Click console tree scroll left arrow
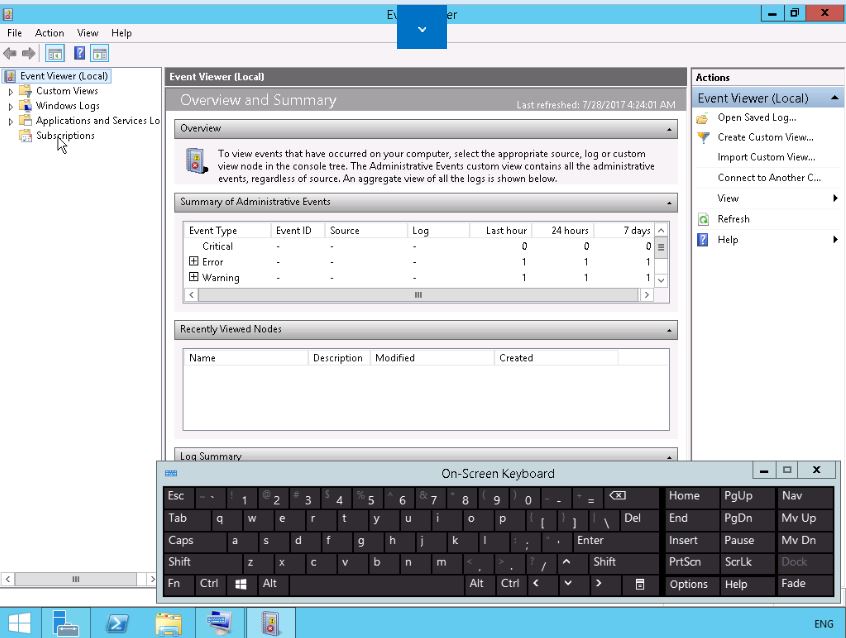The height and width of the screenshot is (638, 846). 8,579
